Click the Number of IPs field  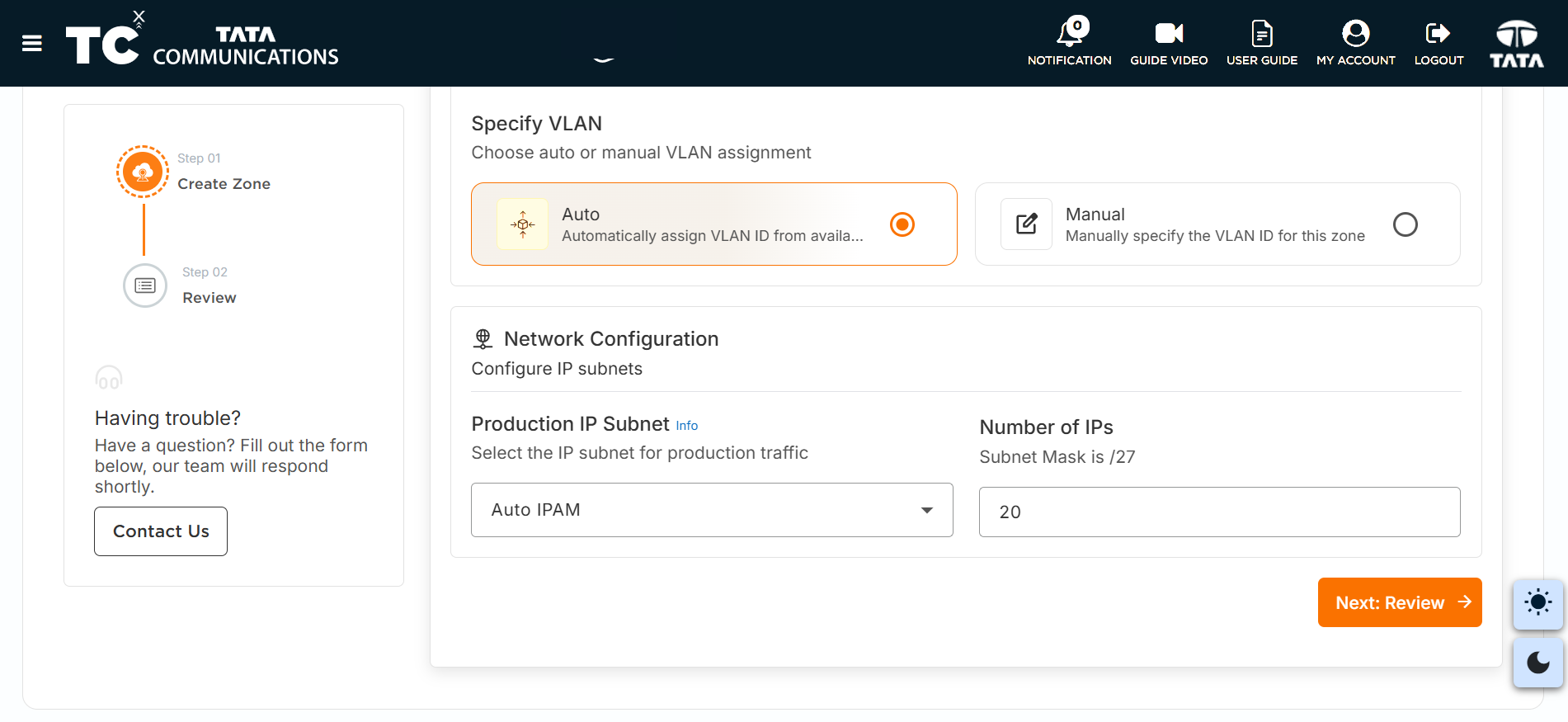[x=1219, y=512]
